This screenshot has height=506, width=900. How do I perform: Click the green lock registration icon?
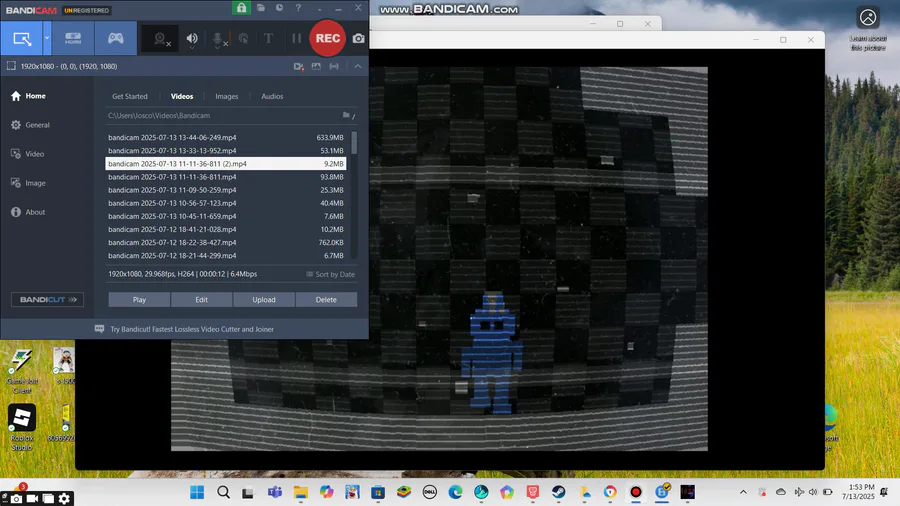tap(241, 8)
